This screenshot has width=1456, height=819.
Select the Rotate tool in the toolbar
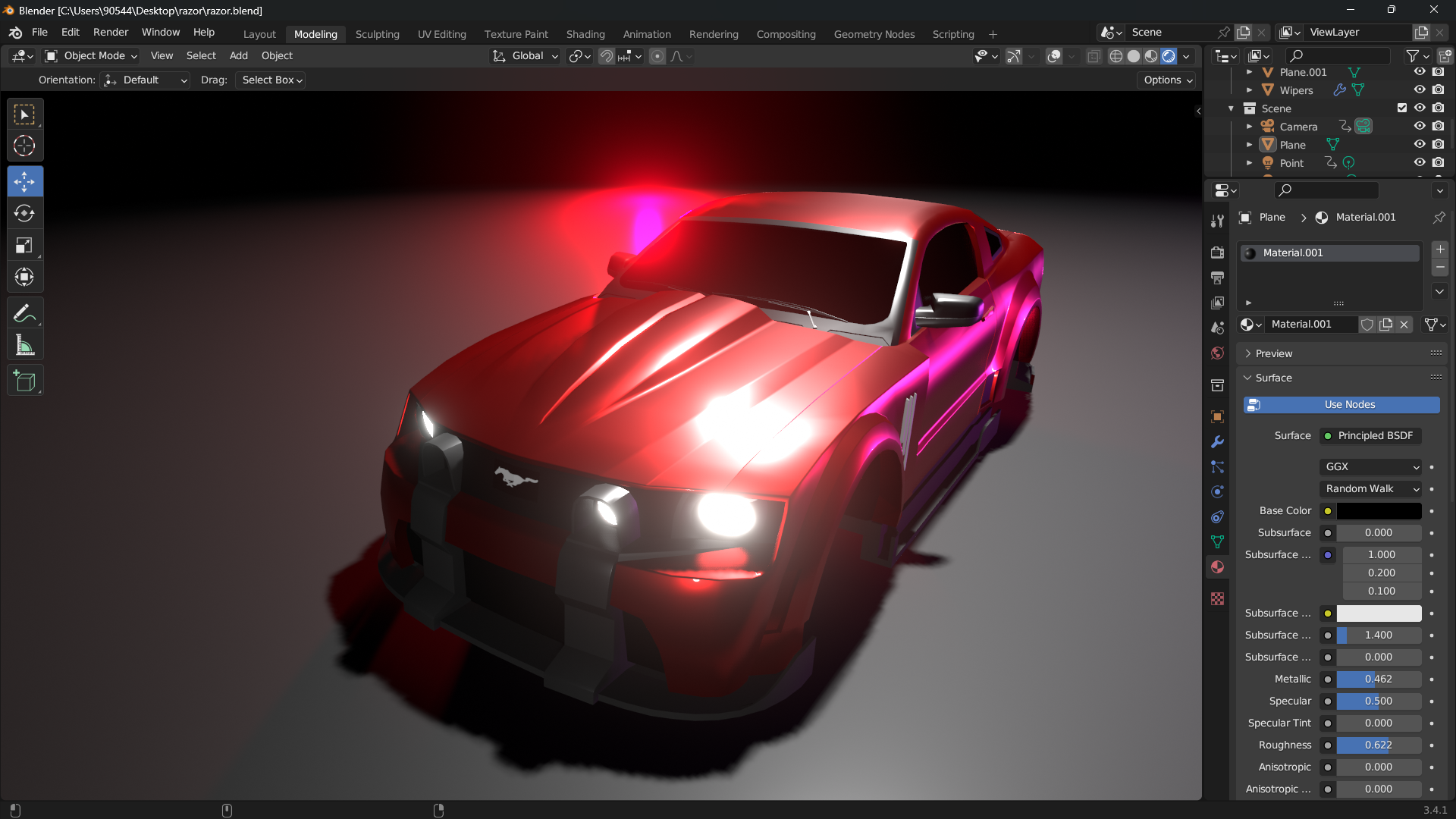pos(24,214)
